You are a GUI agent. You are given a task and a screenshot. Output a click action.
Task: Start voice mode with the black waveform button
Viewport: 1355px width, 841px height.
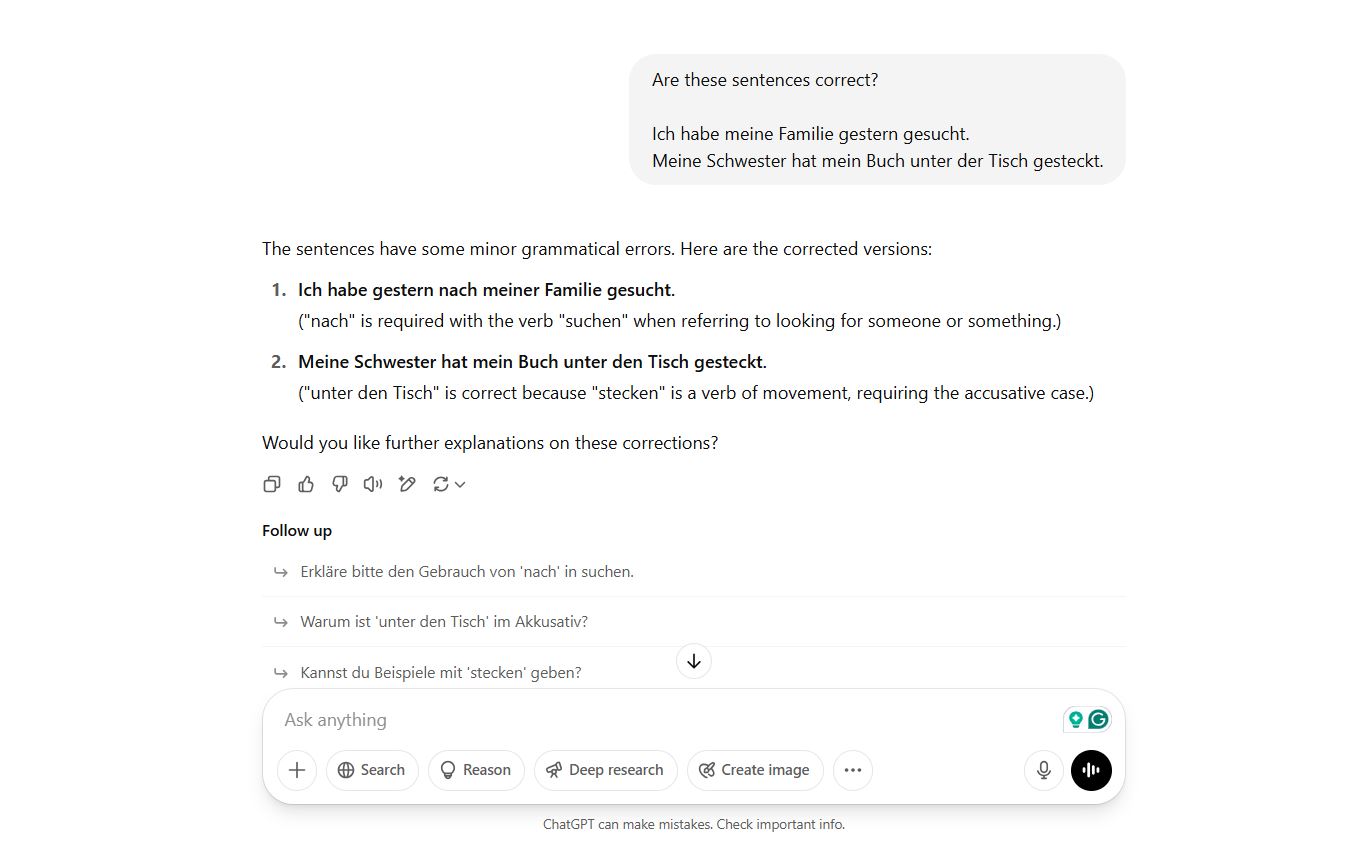1091,770
